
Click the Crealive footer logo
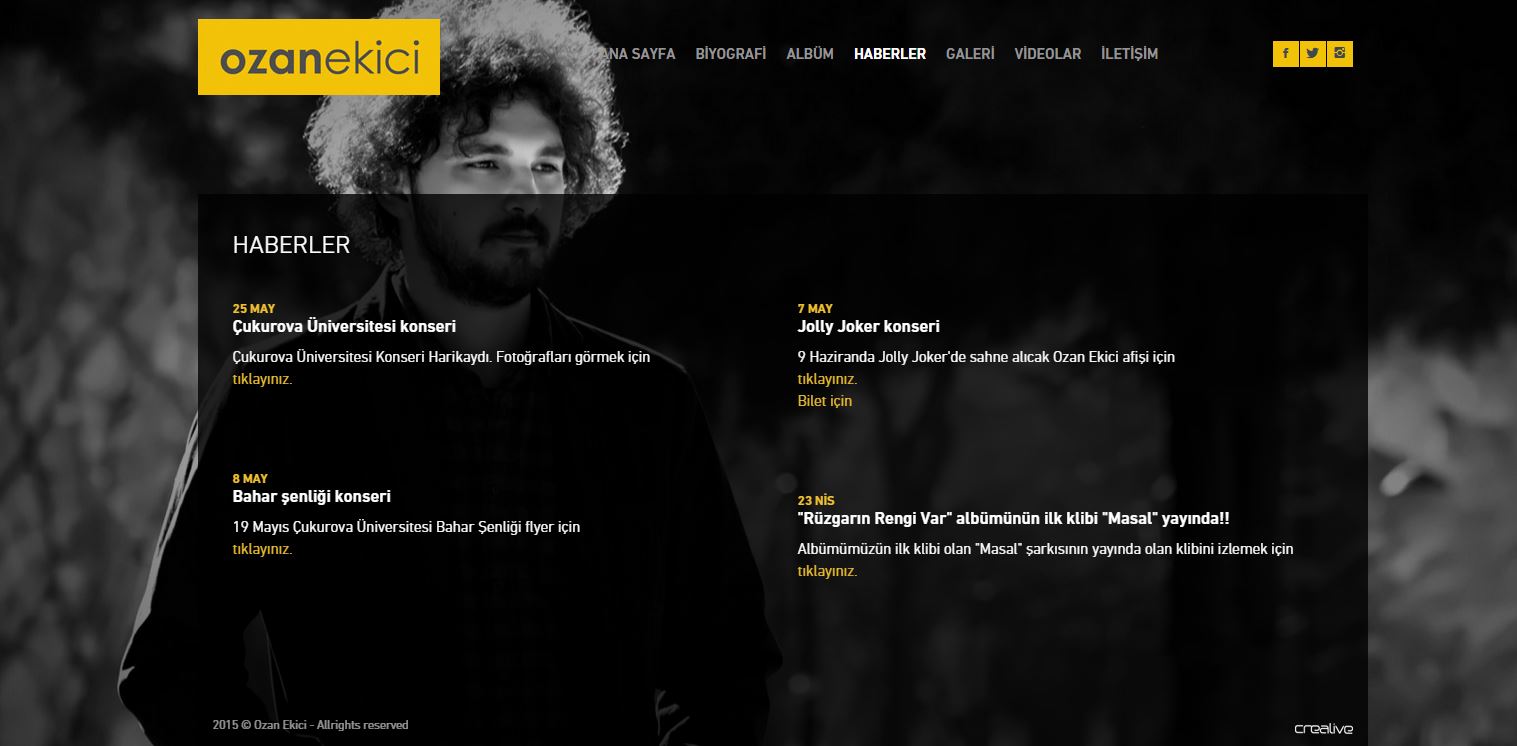point(1324,729)
